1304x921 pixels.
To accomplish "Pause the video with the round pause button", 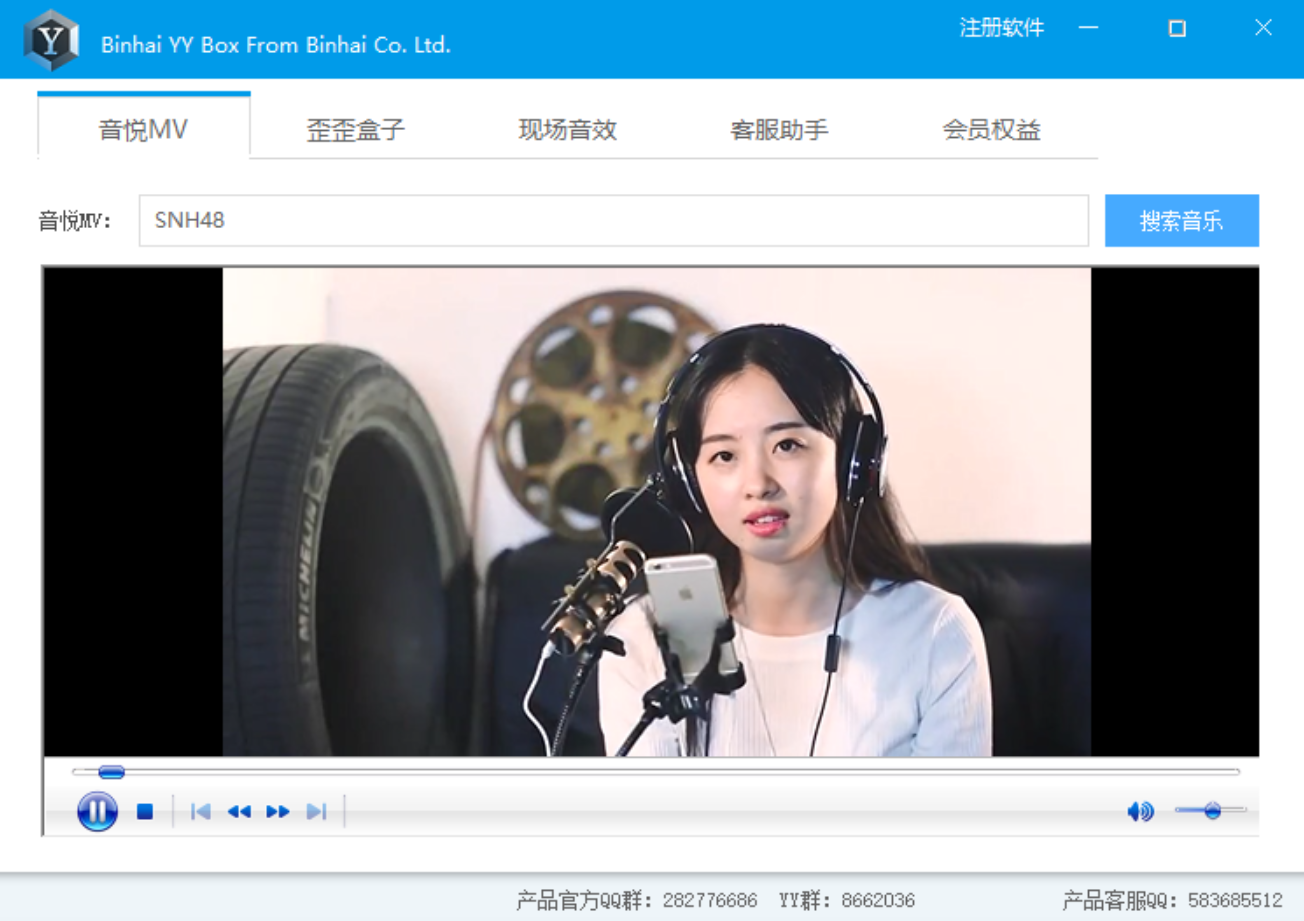I will [97, 811].
